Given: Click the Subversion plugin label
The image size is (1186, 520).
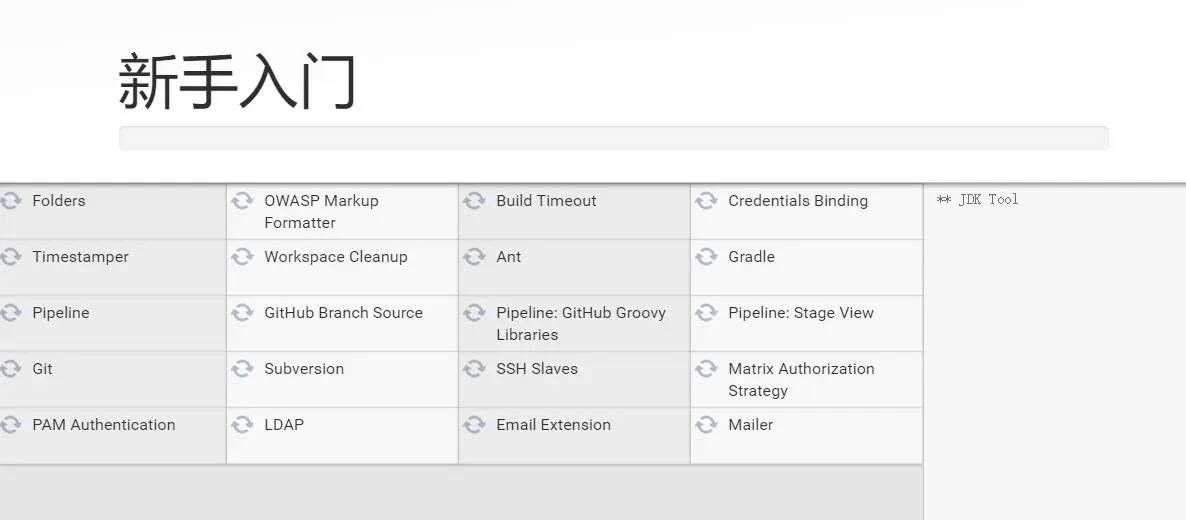Looking at the screenshot, I should tap(303, 369).
